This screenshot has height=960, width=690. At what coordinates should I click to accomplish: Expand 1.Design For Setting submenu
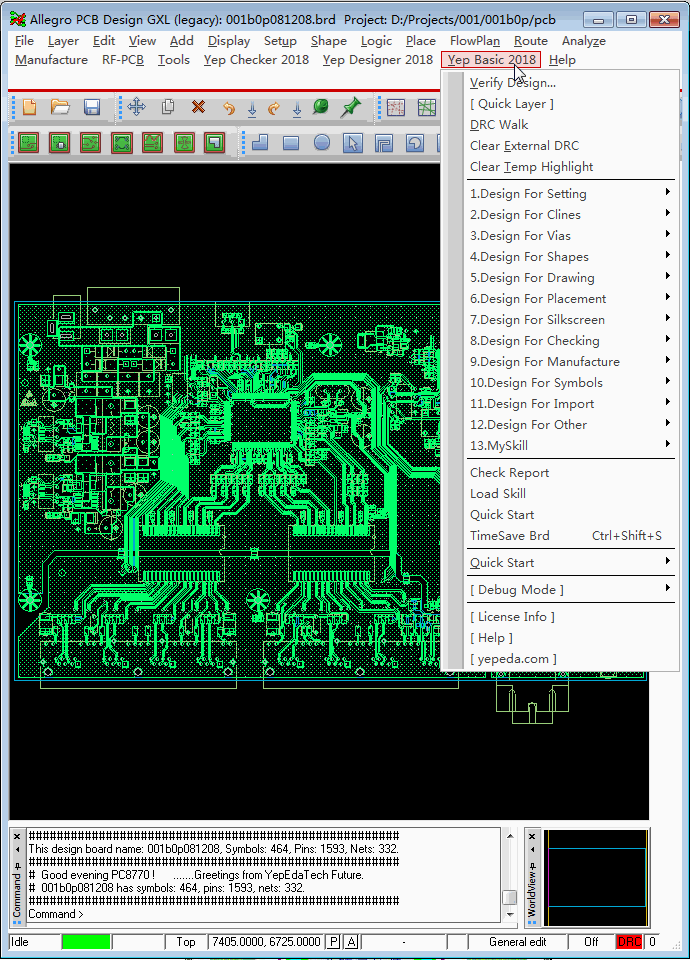[571, 193]
